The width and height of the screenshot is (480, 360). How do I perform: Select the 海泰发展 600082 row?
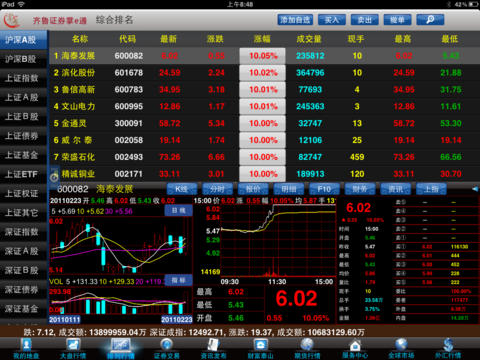(x=265, y=56)
